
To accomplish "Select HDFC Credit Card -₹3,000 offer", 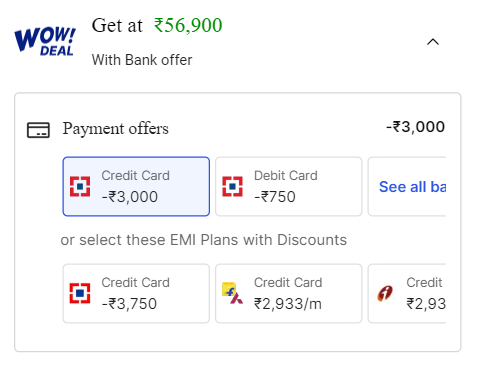I will pyautogui.click(x=136, y=186).
